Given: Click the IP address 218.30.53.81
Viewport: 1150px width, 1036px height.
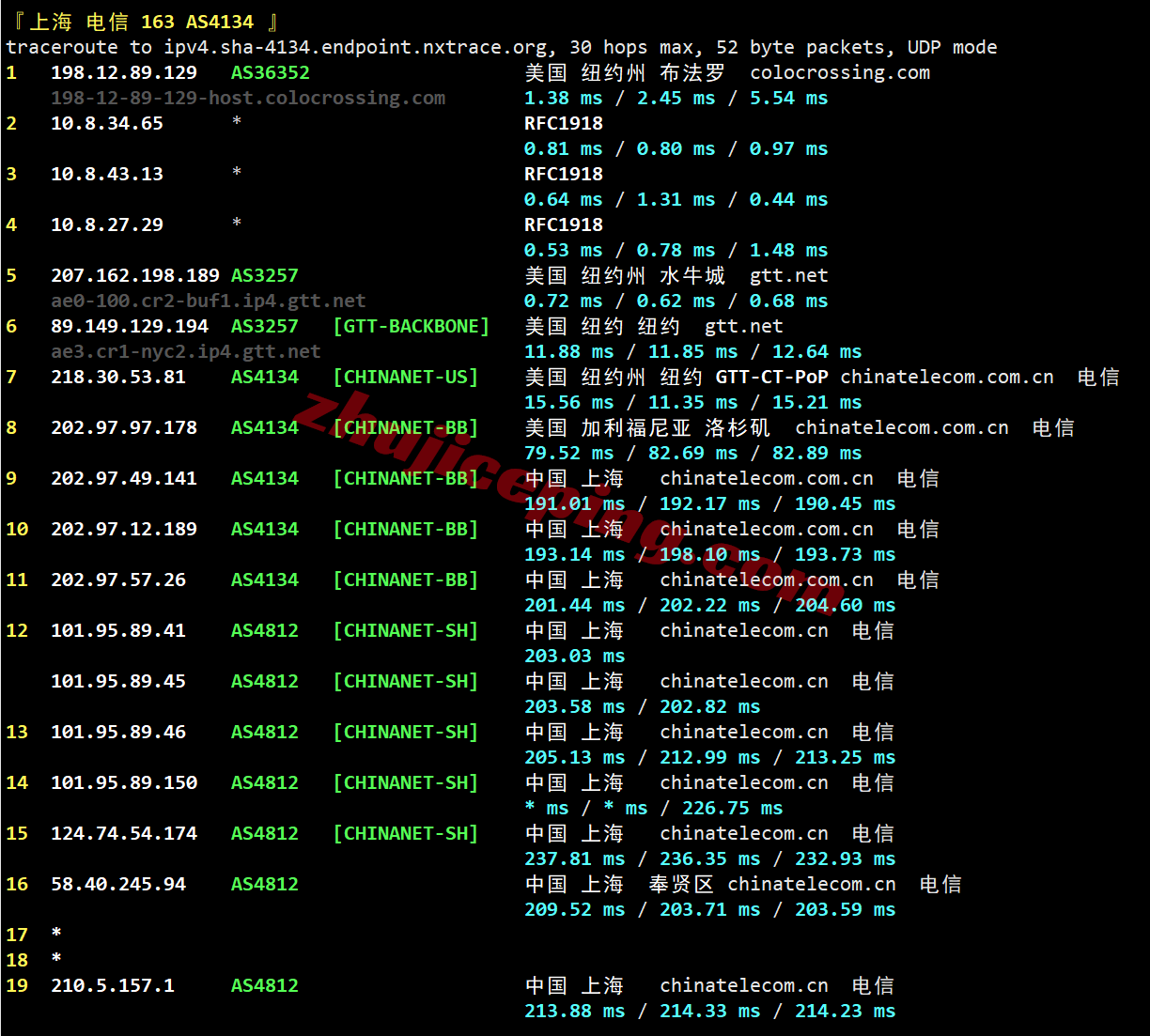Looking at the screenshot, I should click(118, 378).
